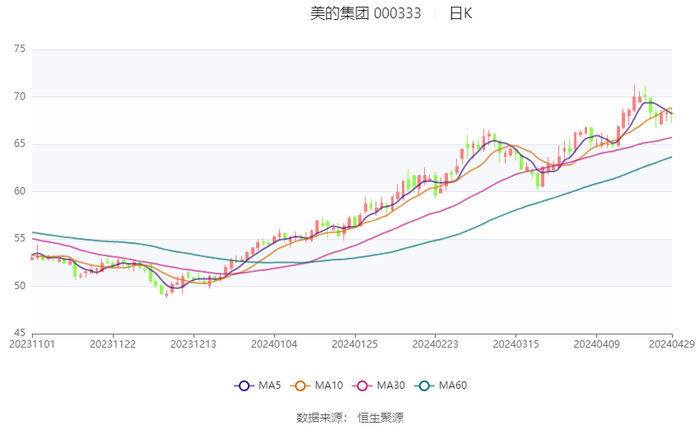Image resolution: width=700 pixels, height=426 pixels.
Task: Click the y-axis value 55
Action: click(20, 238)
